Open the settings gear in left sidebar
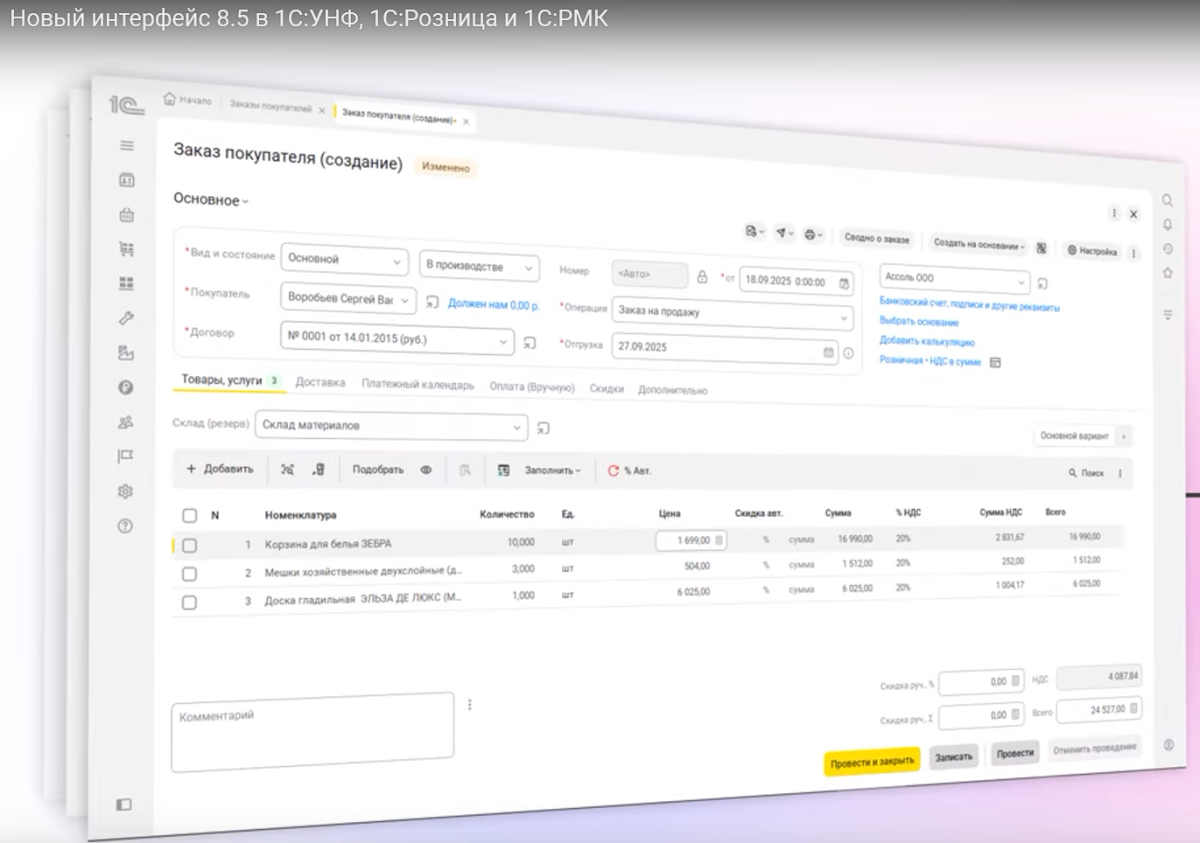The width and height of the screenshot is (1200, 843). pyautogui.click(x=126, y=491)
